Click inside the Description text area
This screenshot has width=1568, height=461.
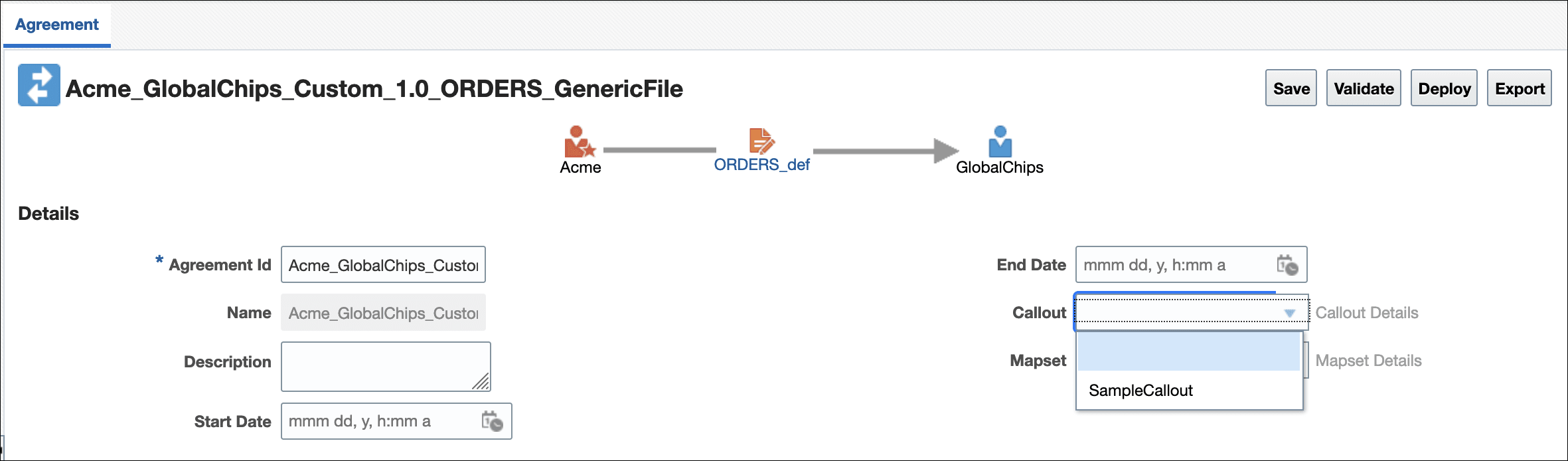[386, 367]
